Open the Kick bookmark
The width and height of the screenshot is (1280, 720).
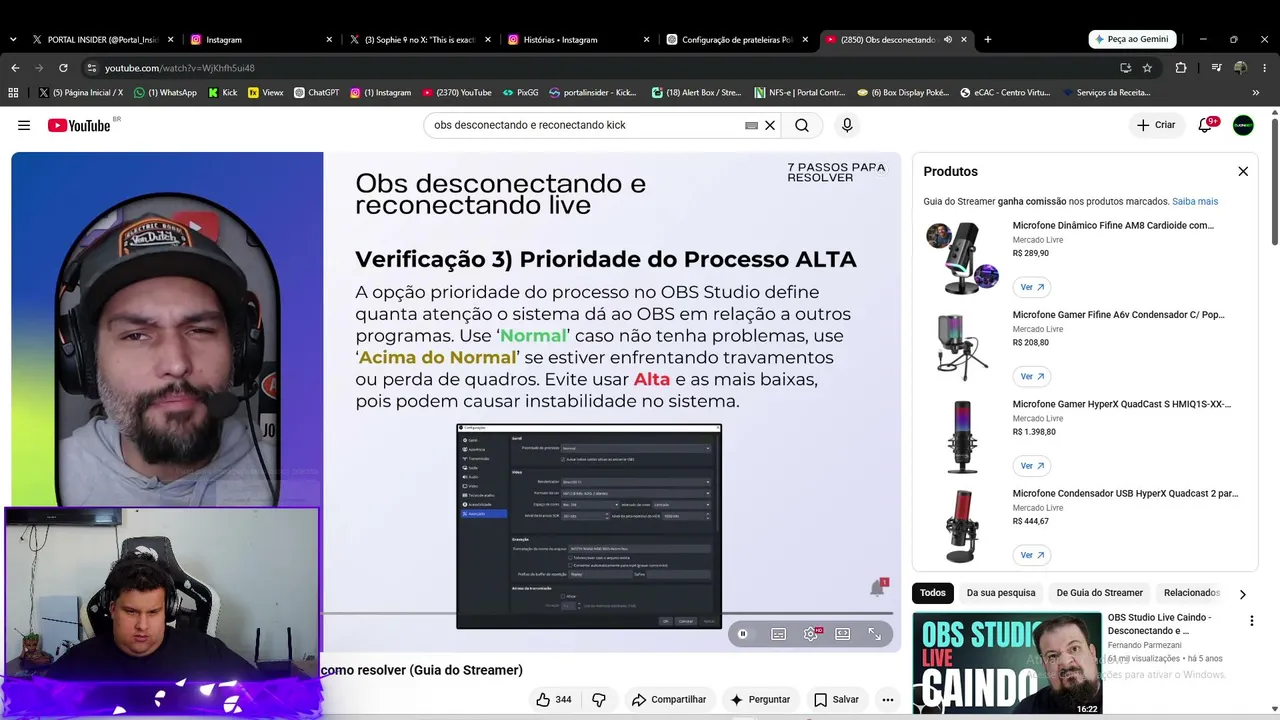(223, 93)
